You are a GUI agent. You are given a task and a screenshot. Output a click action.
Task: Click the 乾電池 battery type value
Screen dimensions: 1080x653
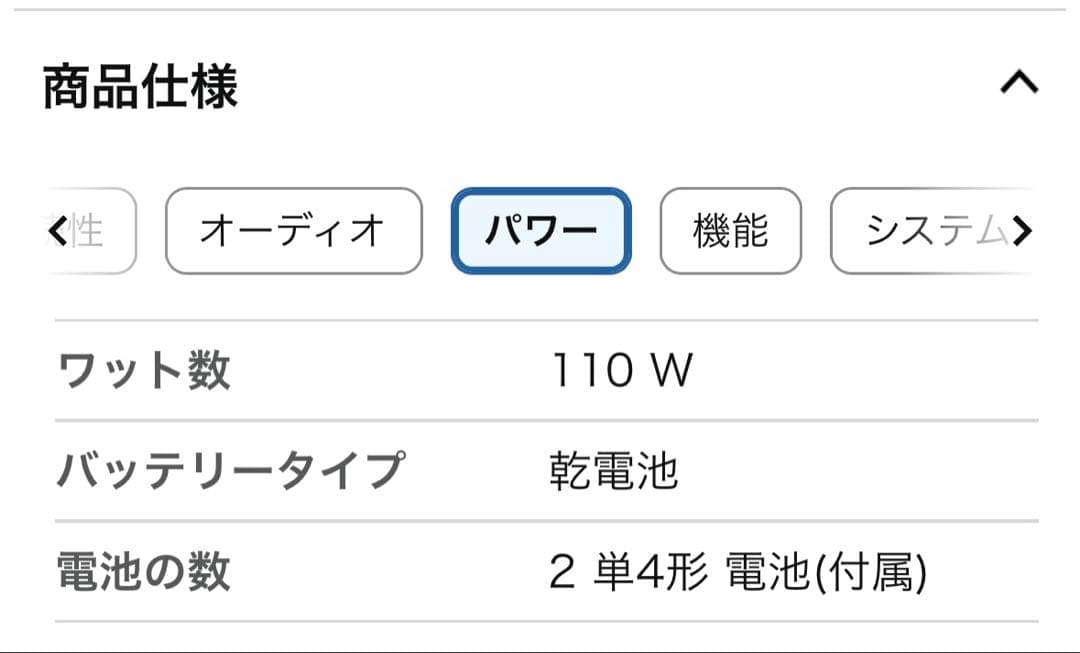[613, 472]
